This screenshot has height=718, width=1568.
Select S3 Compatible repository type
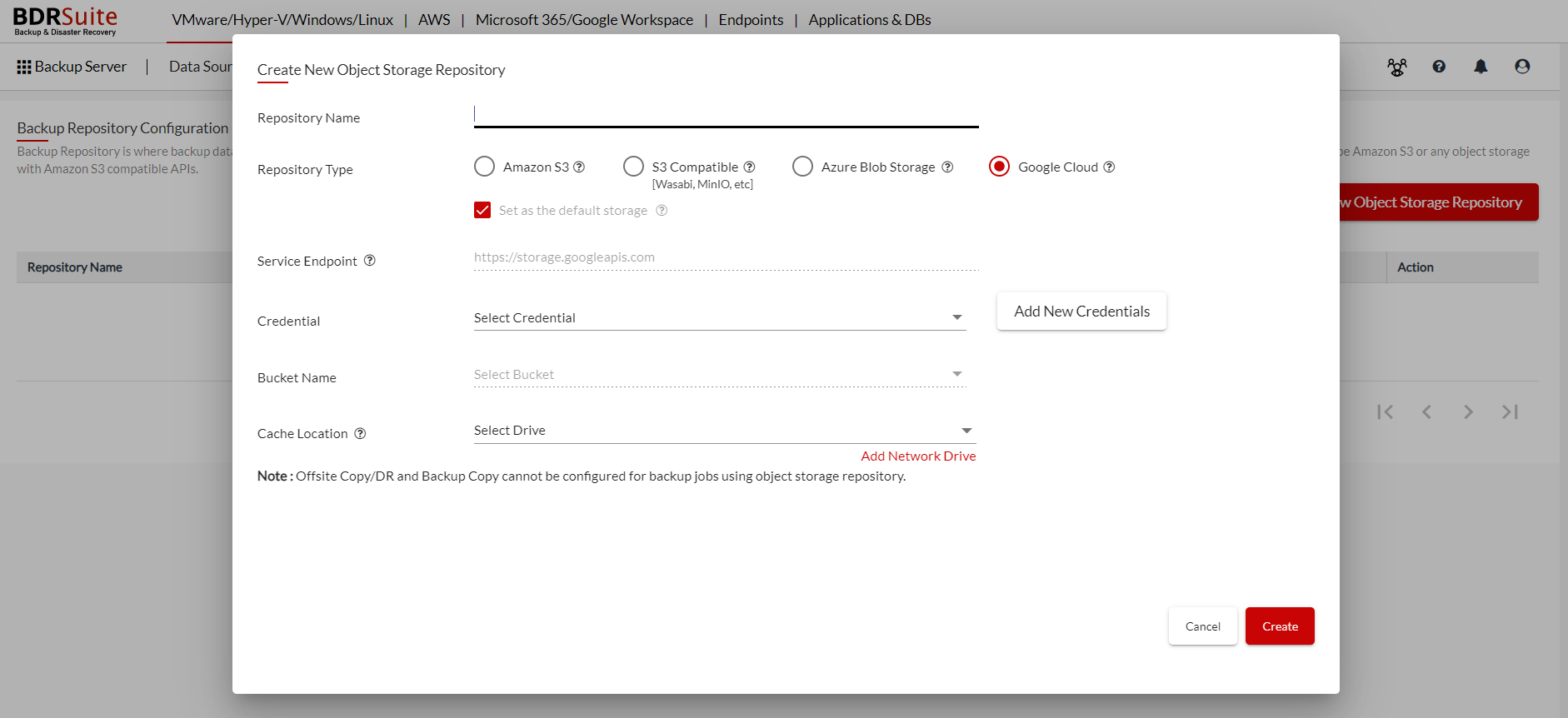coord(633,167)
